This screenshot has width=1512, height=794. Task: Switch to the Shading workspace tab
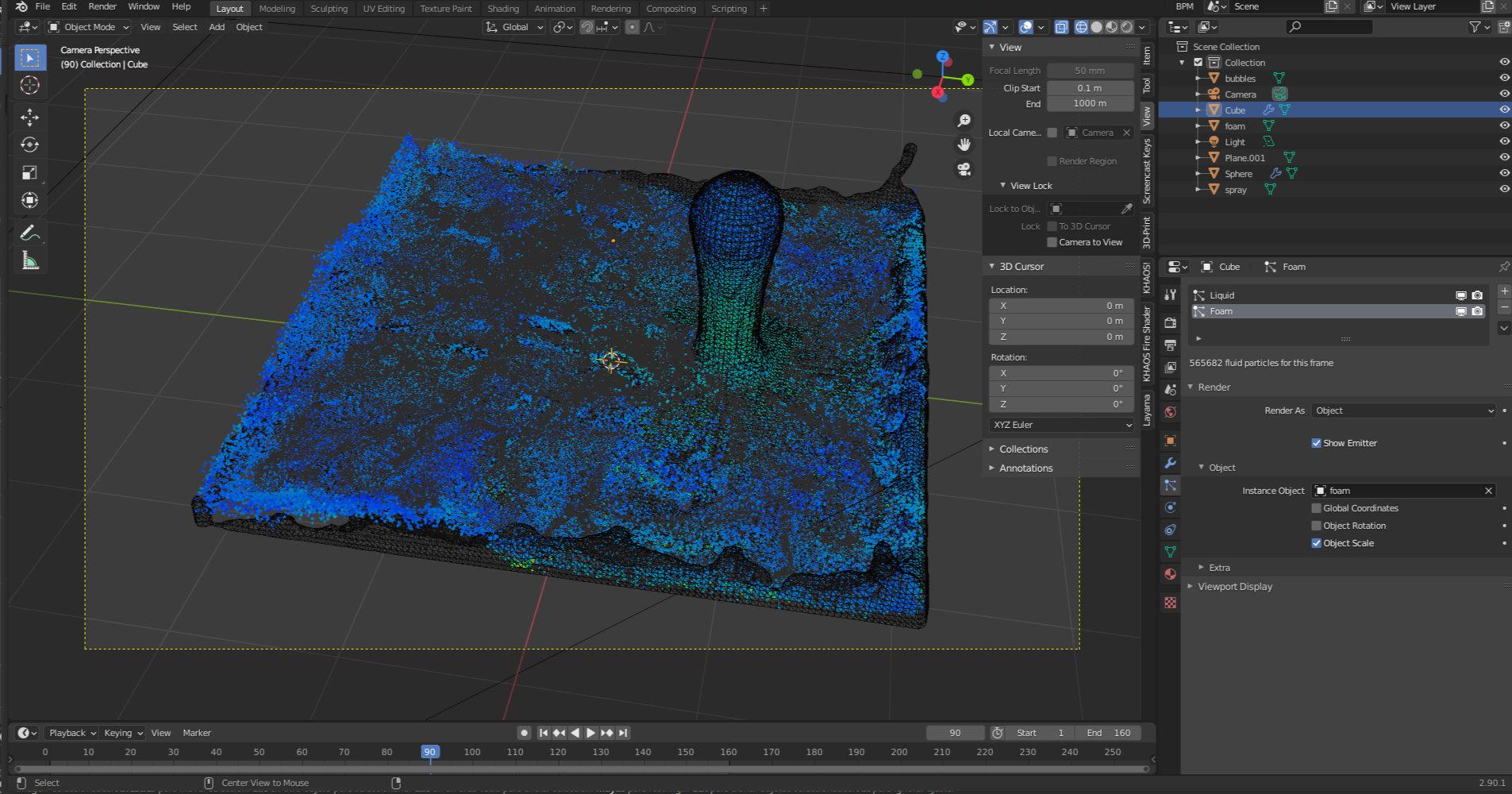pos(503,9)
